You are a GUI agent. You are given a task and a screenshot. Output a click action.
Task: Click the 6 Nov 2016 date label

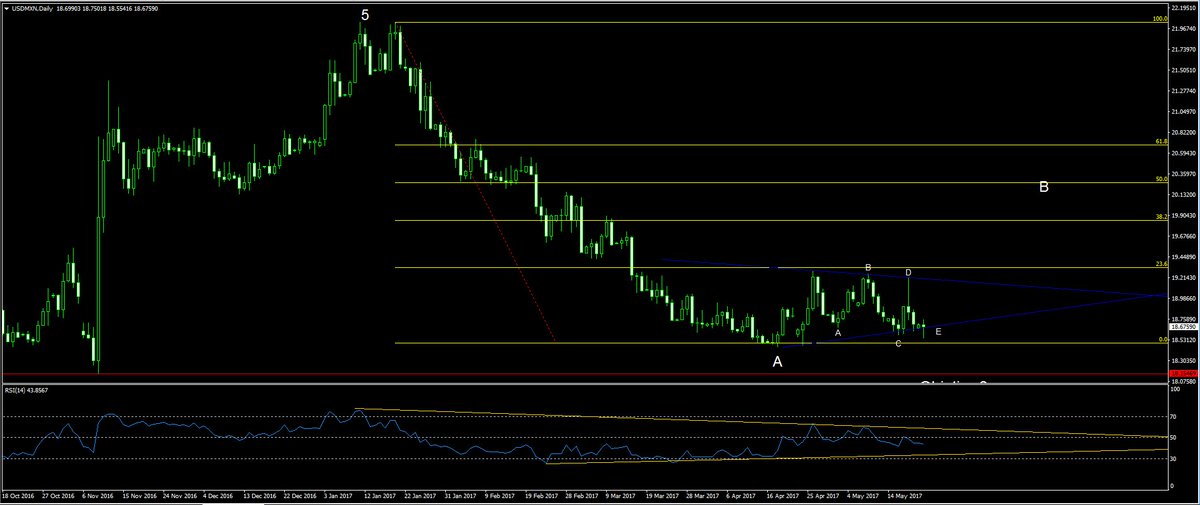point(98,495)
